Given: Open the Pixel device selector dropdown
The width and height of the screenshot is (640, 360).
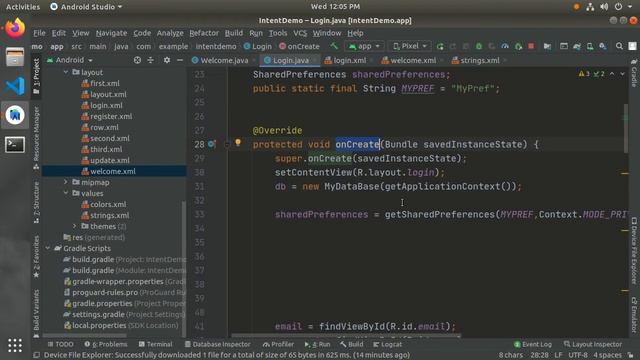Looking at the screenshot, I should click(409, 46).
